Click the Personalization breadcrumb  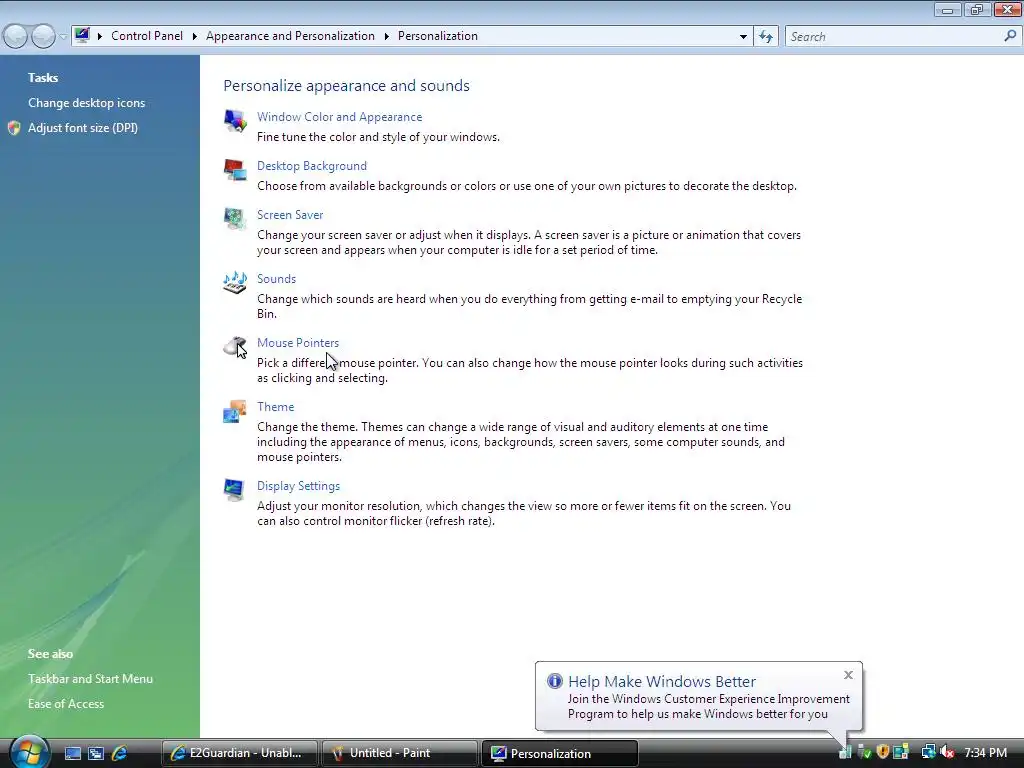click(x=438, y=36)
